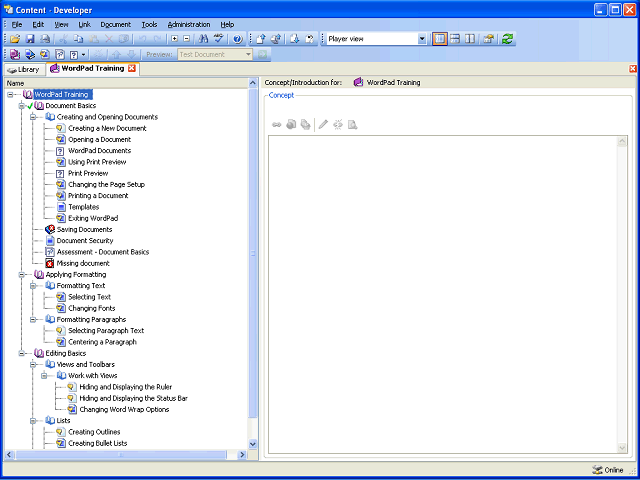Collapse the WordPad Training root node
Image resolution: width=640 pixels, height=480 pixels.
[10, 95]
